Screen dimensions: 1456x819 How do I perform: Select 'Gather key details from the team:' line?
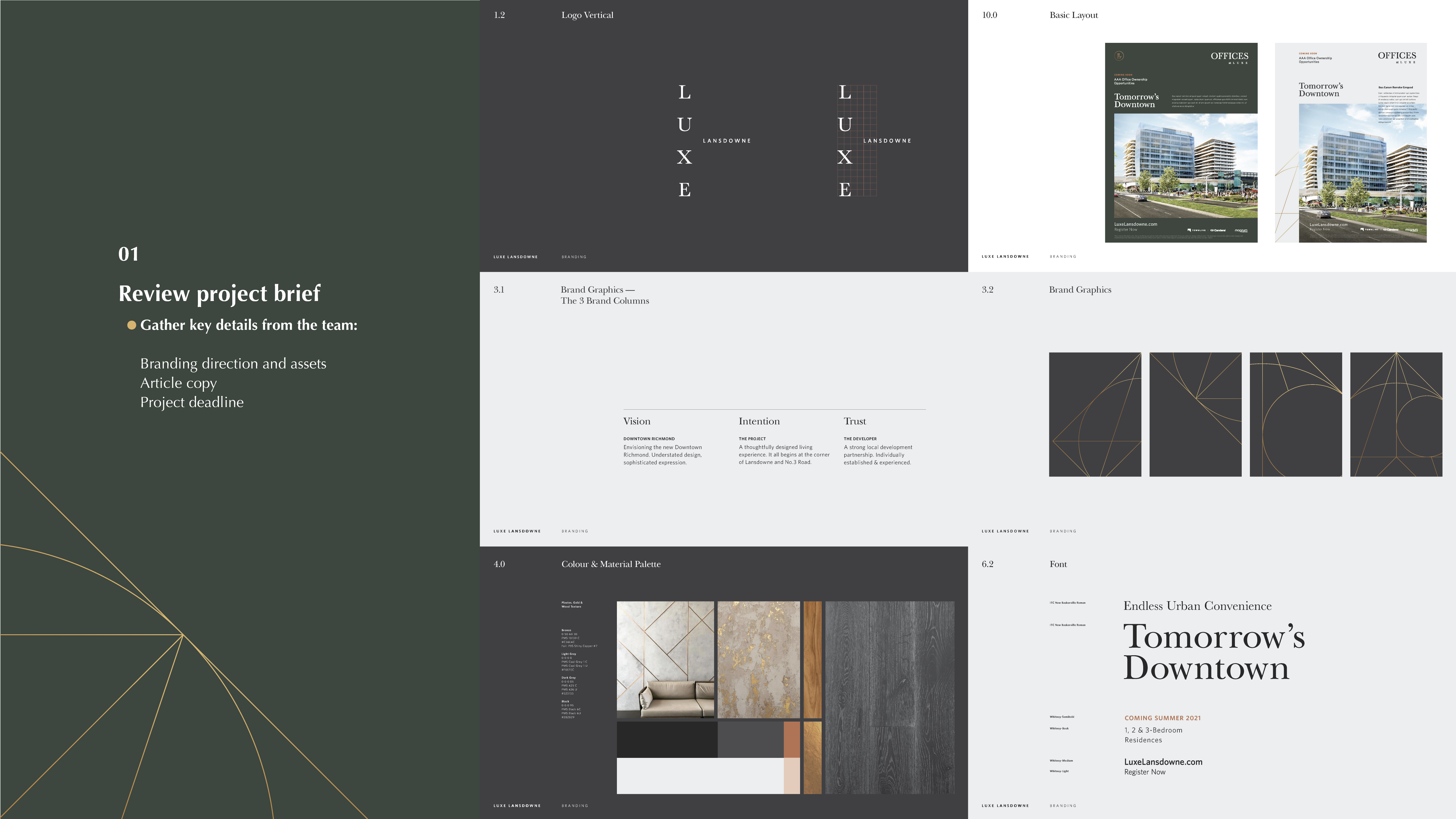tap(249, 325)
